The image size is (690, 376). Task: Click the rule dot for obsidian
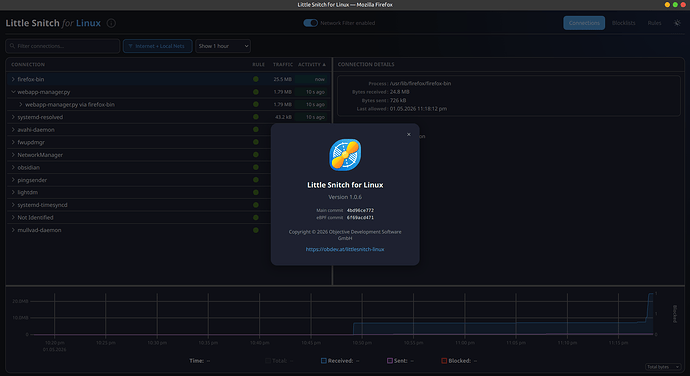256,167
